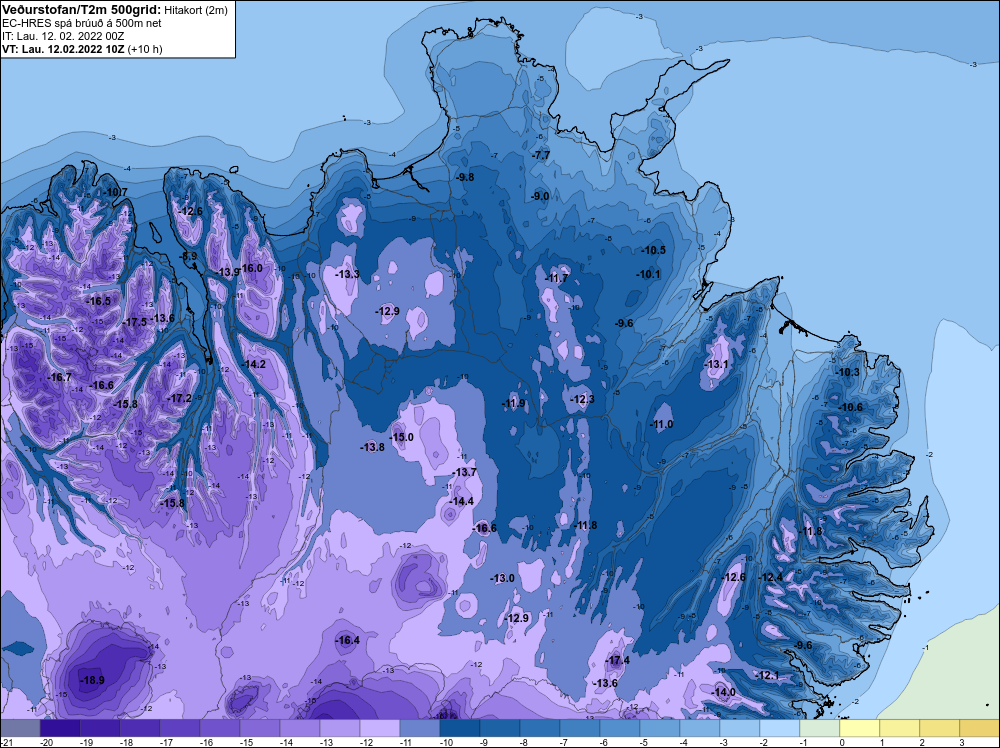Click the -18.9 temperature value on map
Image resolution: width=1000 pixels, height=748 pixels.
click(x=92, y=680)
